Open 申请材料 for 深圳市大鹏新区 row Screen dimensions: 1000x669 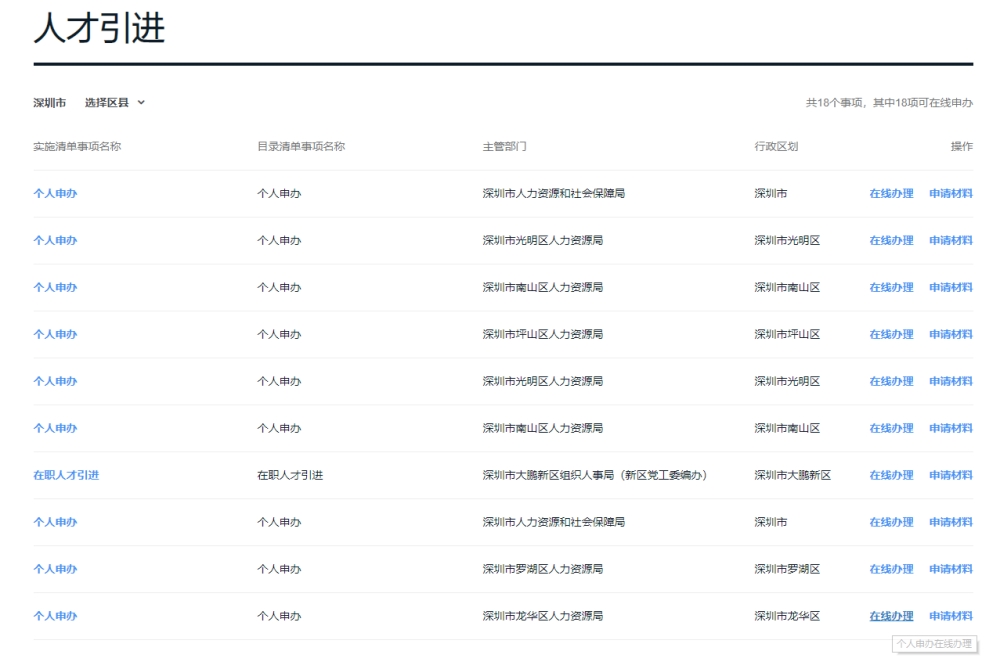950,475
